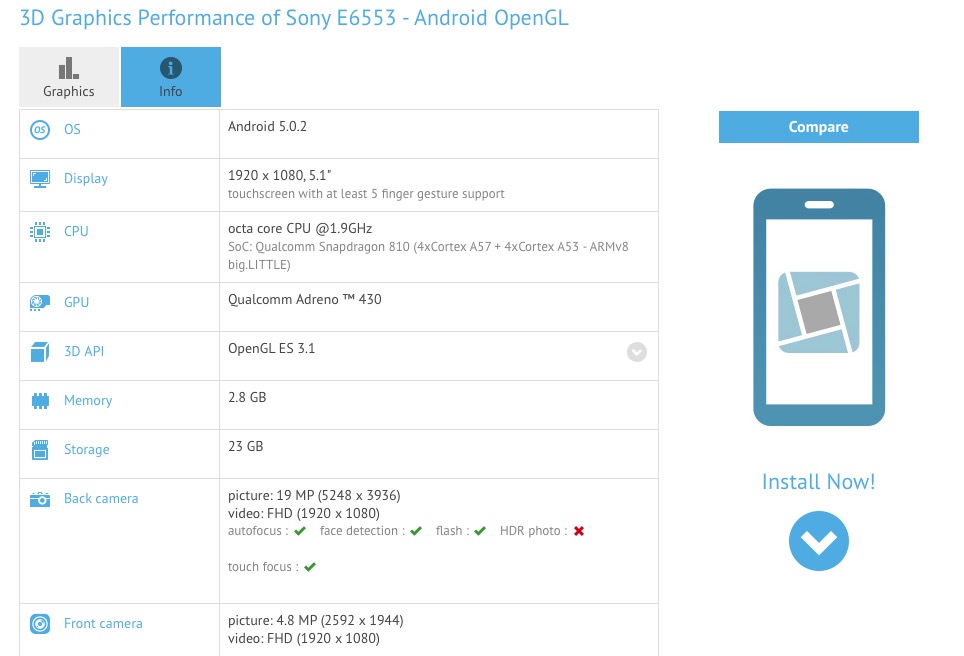This screenshot has height=656, width=964.
Task: Click the HDR photo red cross
Action: pyautogui.click(x=579, y=531)
